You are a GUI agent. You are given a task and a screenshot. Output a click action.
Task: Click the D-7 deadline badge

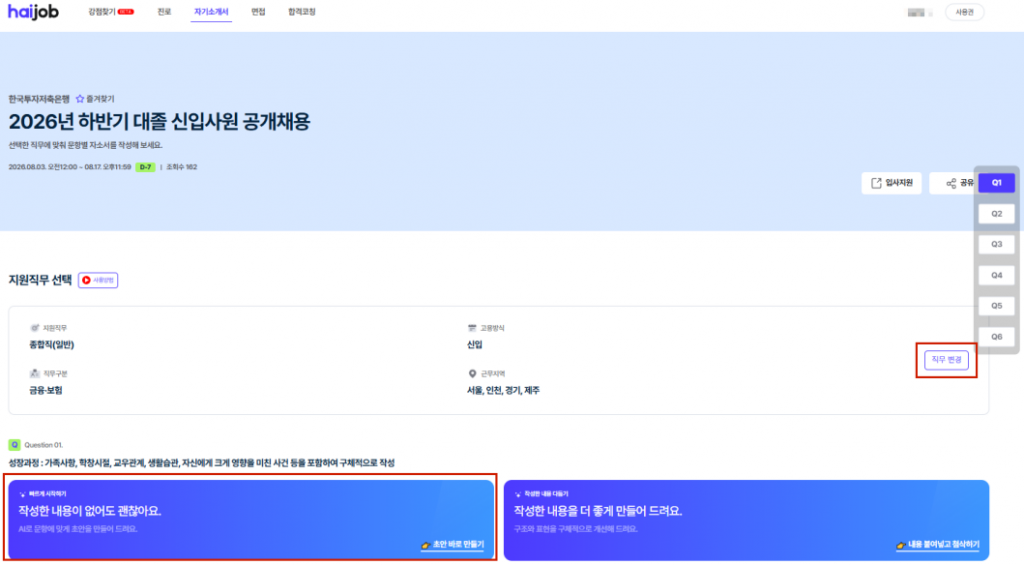click(145, 167)
